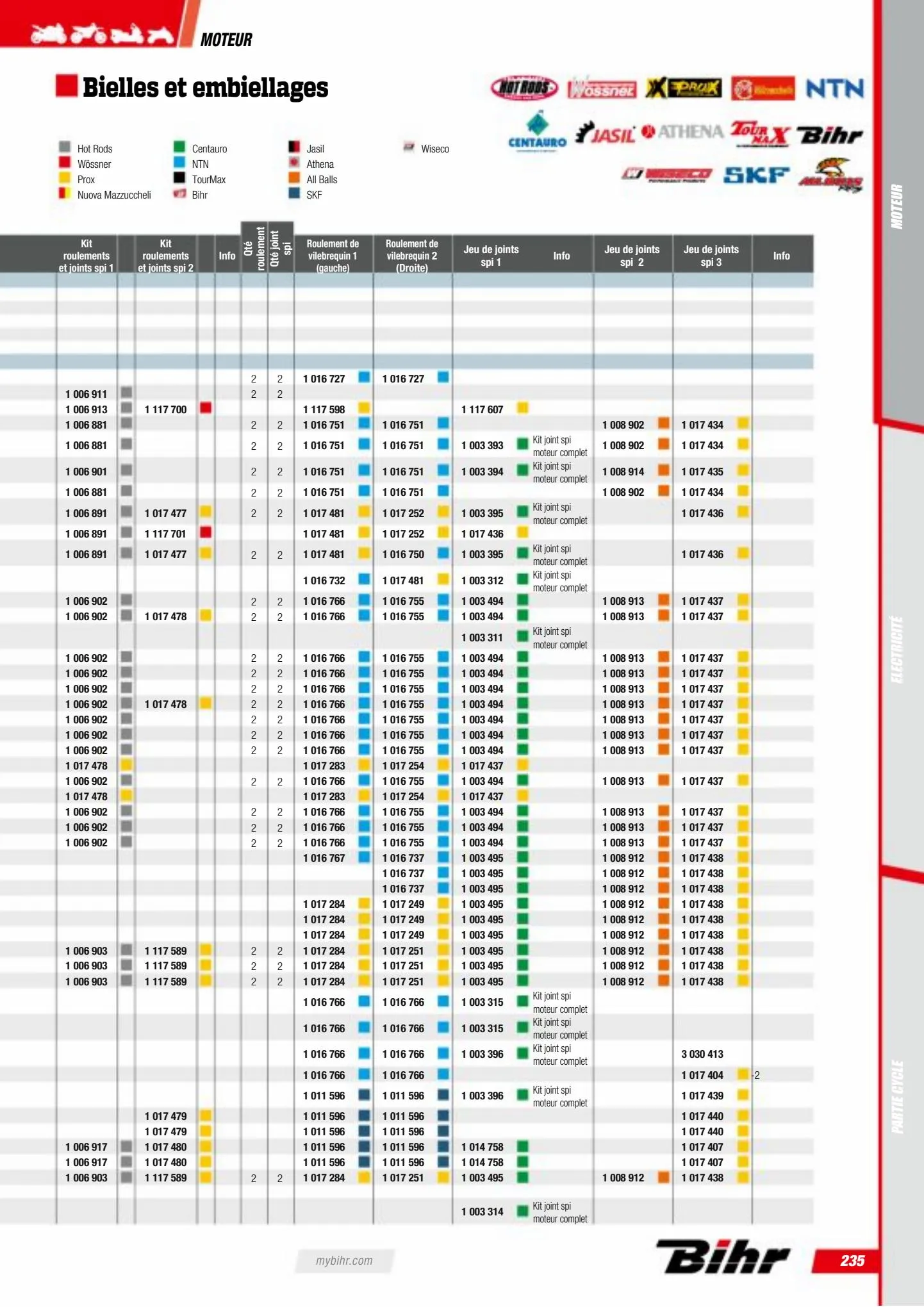Click Kit roulements et joints spi 1 header
Image resolution: width=924 pixels, height=1307 pixels.
click(87, 256)
